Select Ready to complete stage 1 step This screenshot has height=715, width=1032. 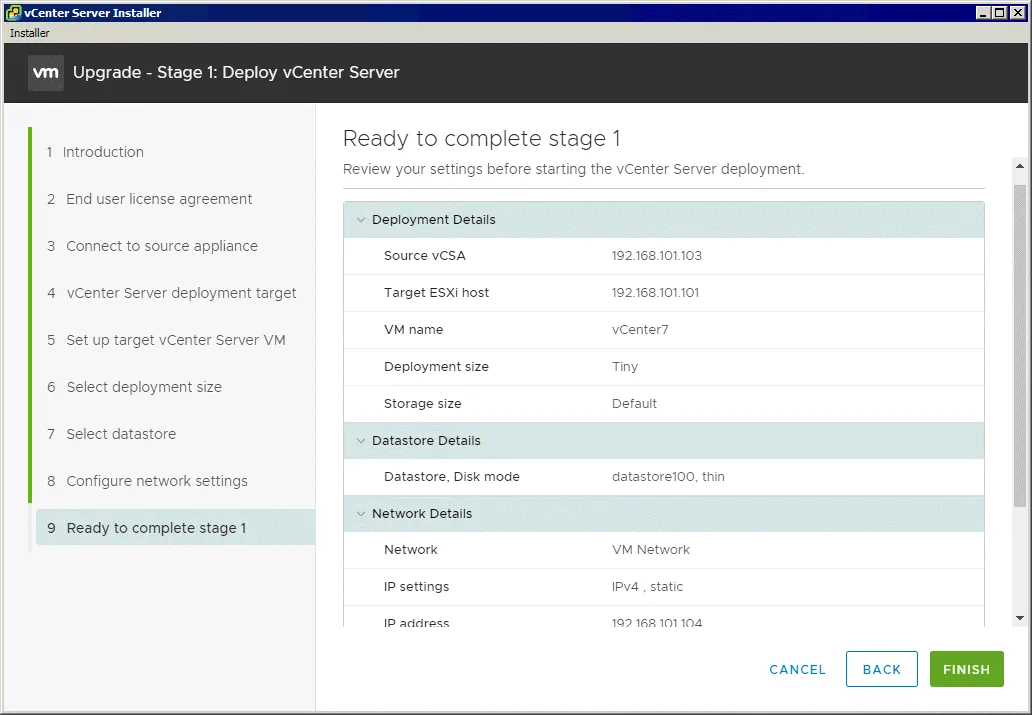point(156,528)
